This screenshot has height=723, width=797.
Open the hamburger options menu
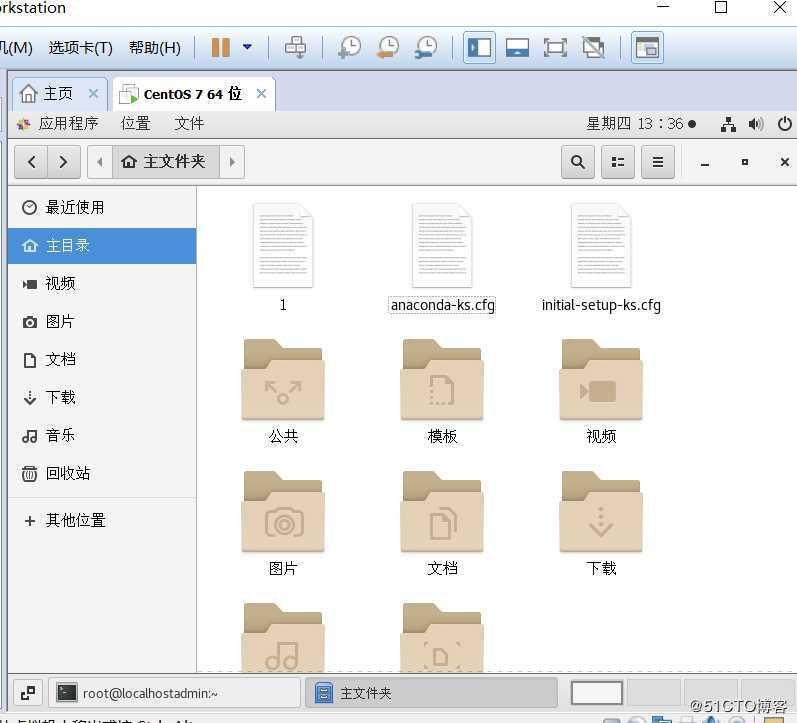658,162
